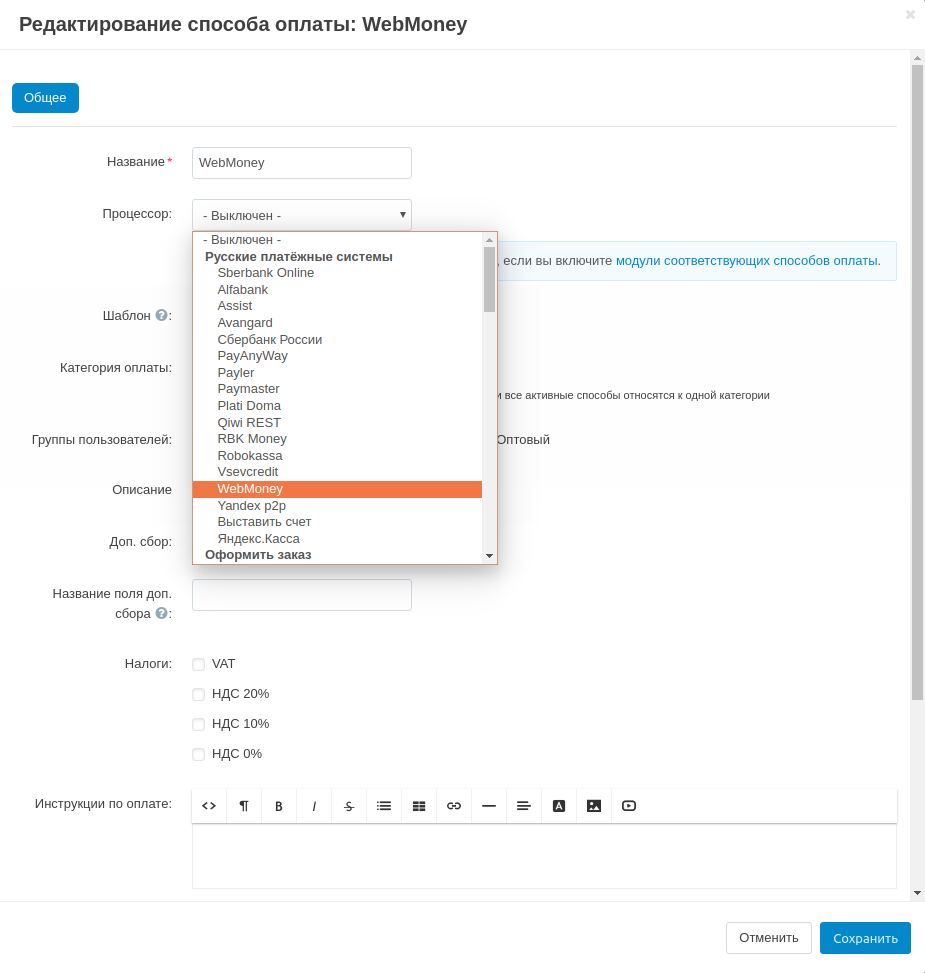Choose Яндекс.Касса in the processor list
The height and width of the screenshot is (973, 925).
point(258,538)
